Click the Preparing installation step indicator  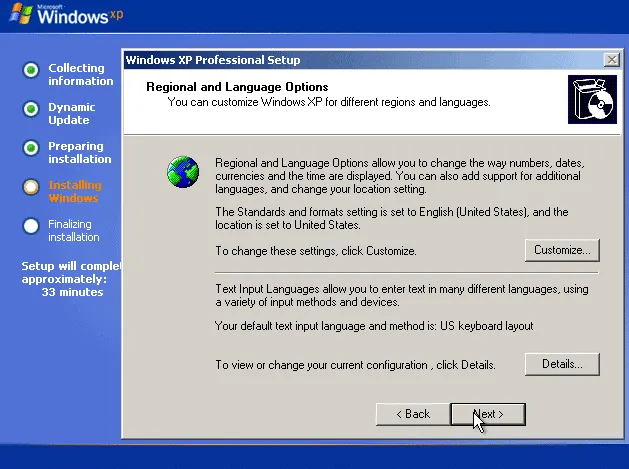(31, 148)
